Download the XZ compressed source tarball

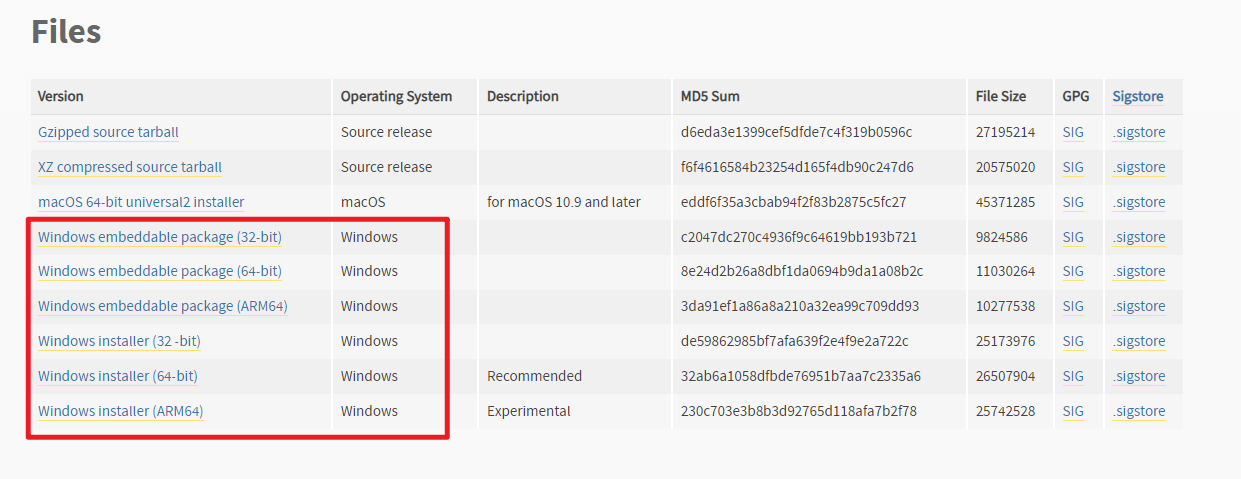(130, 167)
